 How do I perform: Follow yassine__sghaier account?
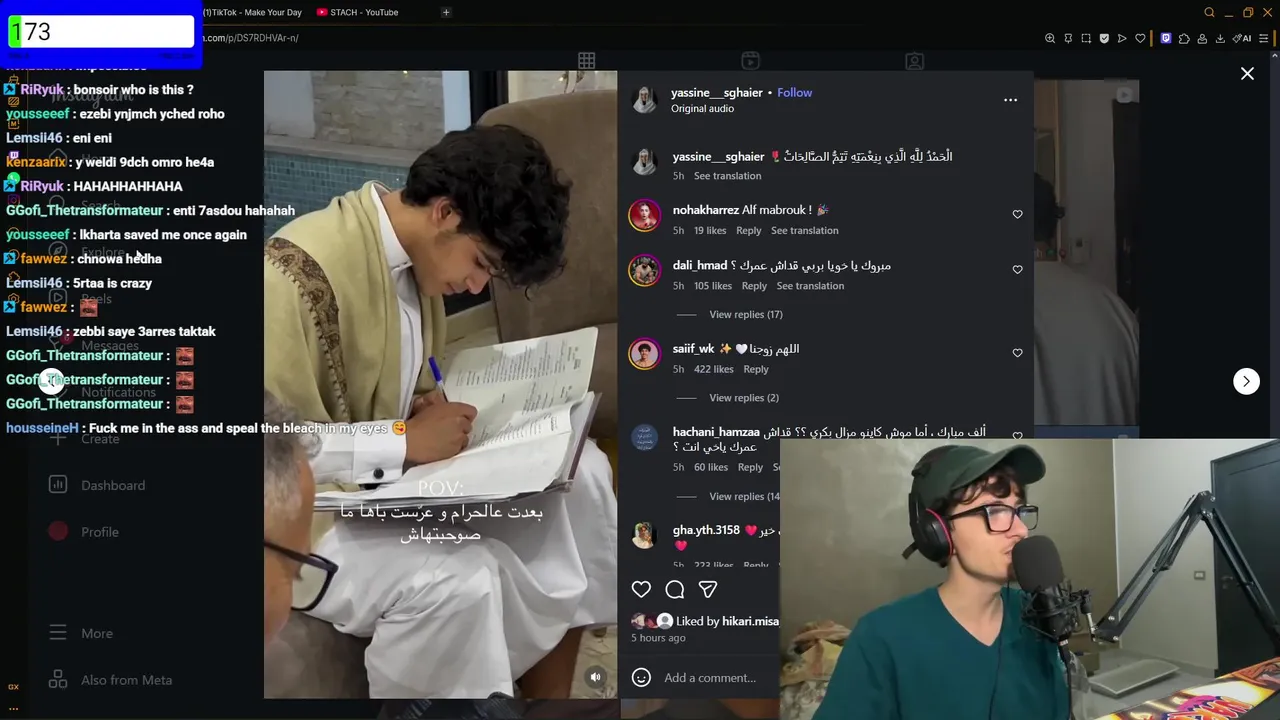tap(794, 92)
